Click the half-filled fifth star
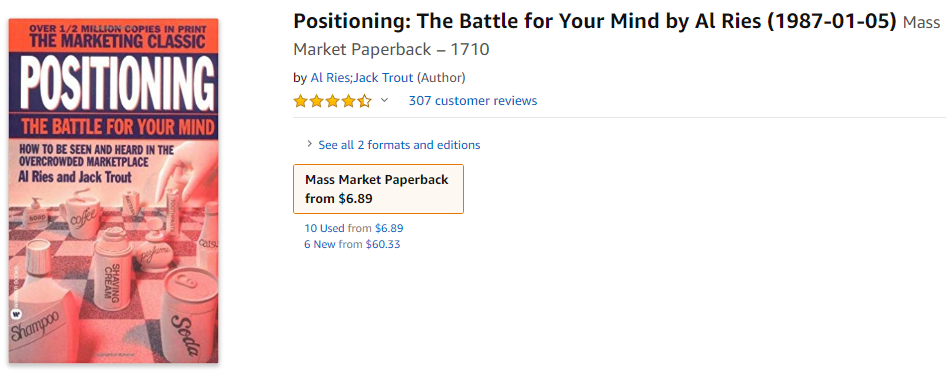Image resolution: width=946 pixels, height=390 pixels. (x=364, y=101)
